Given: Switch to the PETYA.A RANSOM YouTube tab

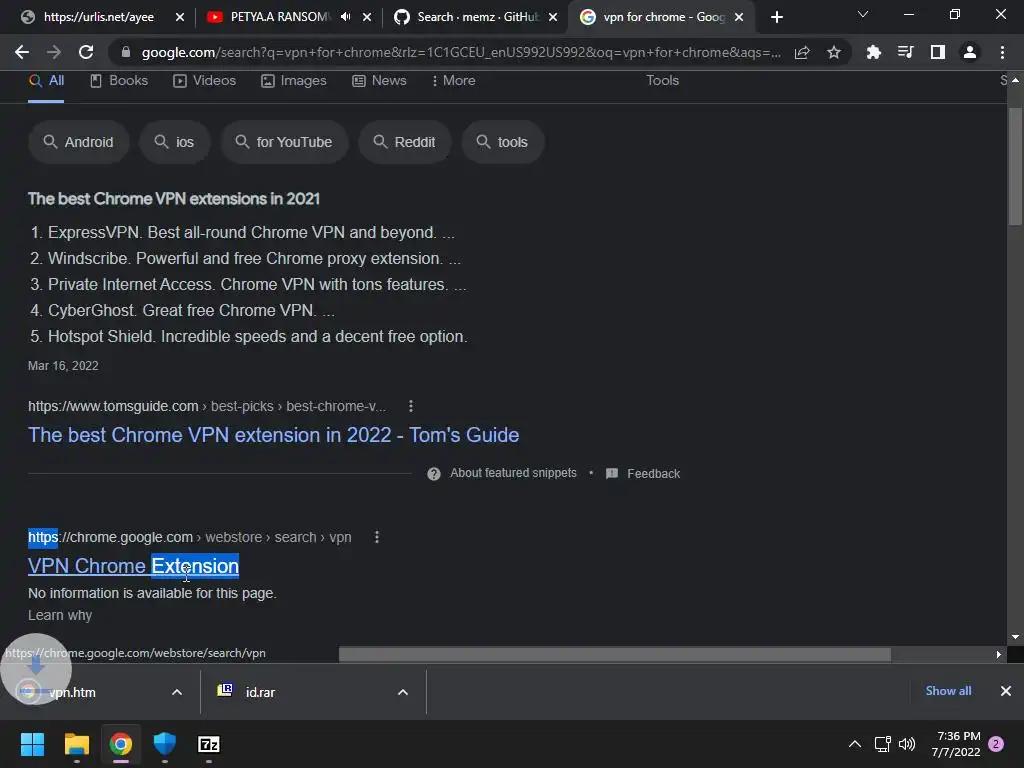Looking at the screenshot, I should 280,17.
